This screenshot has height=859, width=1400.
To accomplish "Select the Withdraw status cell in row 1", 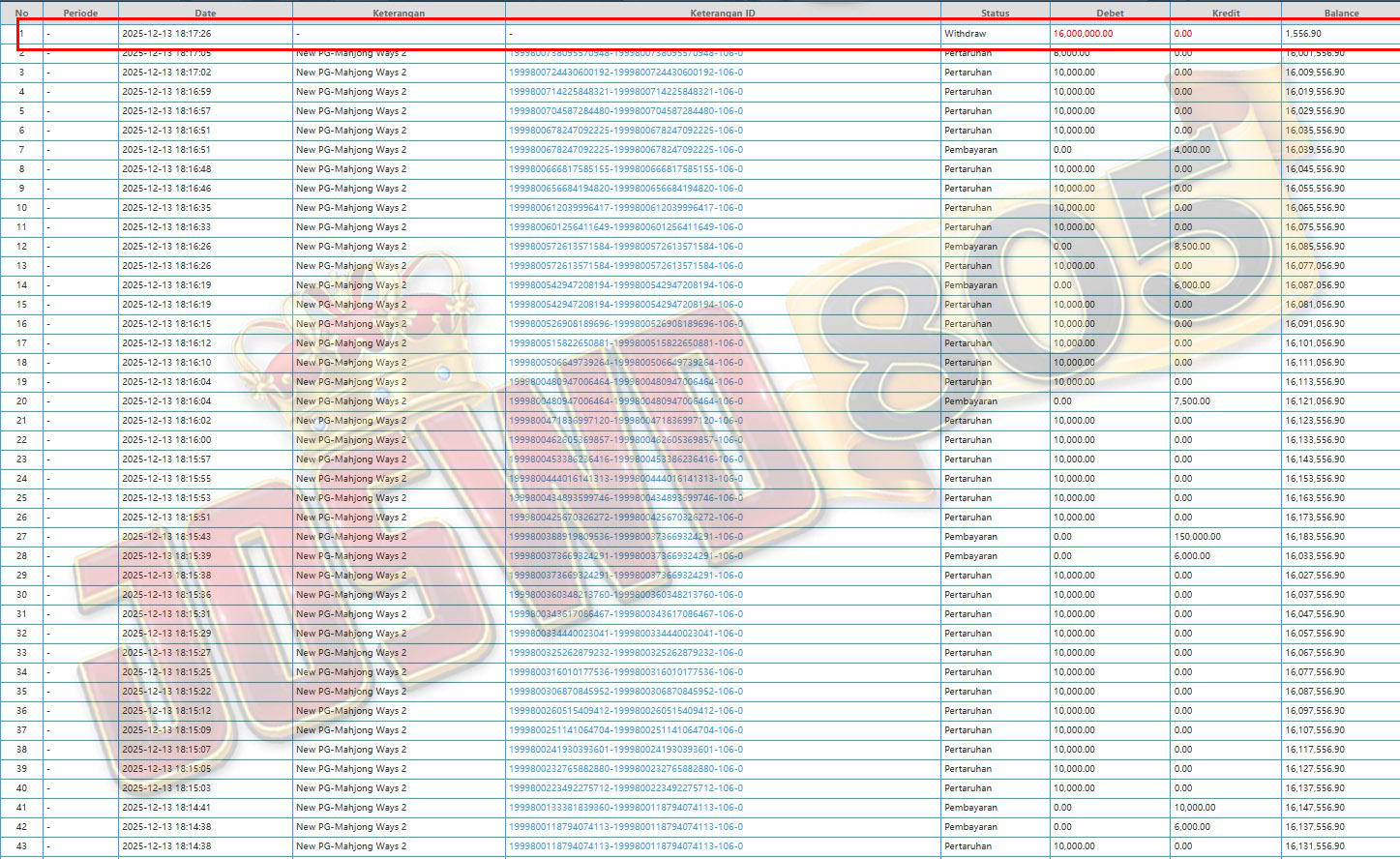I will pos(966,34).
